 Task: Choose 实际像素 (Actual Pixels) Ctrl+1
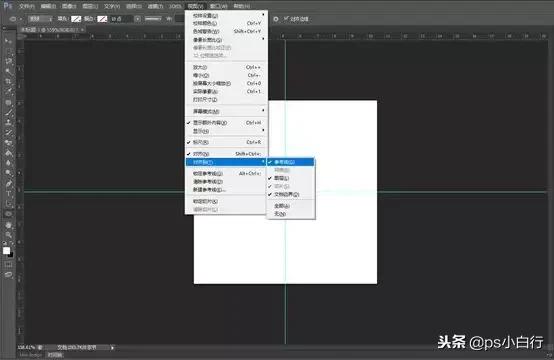coord(226,92)
